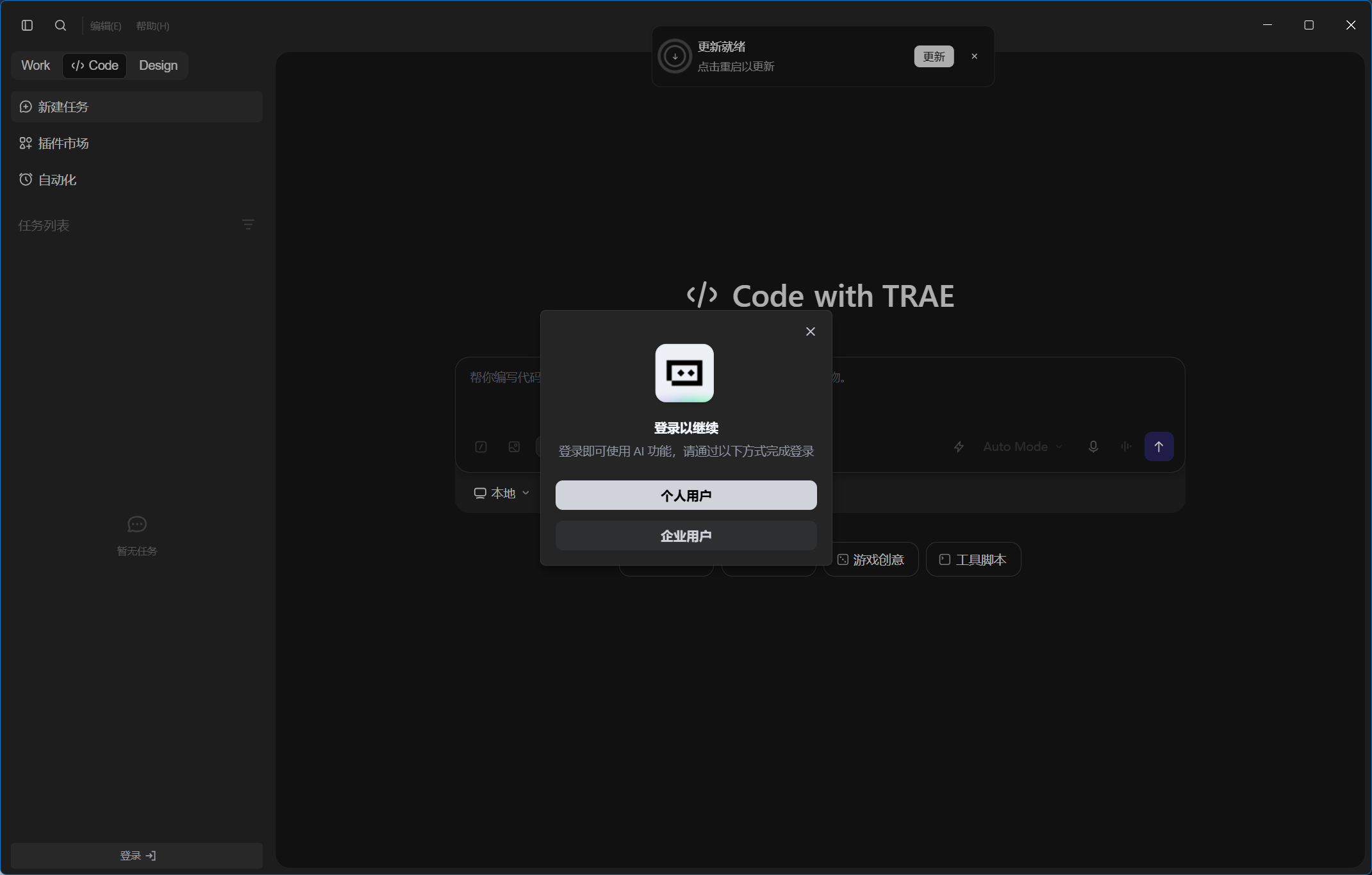This screenshot has height=875, width=1372.
Task: Close the TRAE window
Action: pos(1351,25)
